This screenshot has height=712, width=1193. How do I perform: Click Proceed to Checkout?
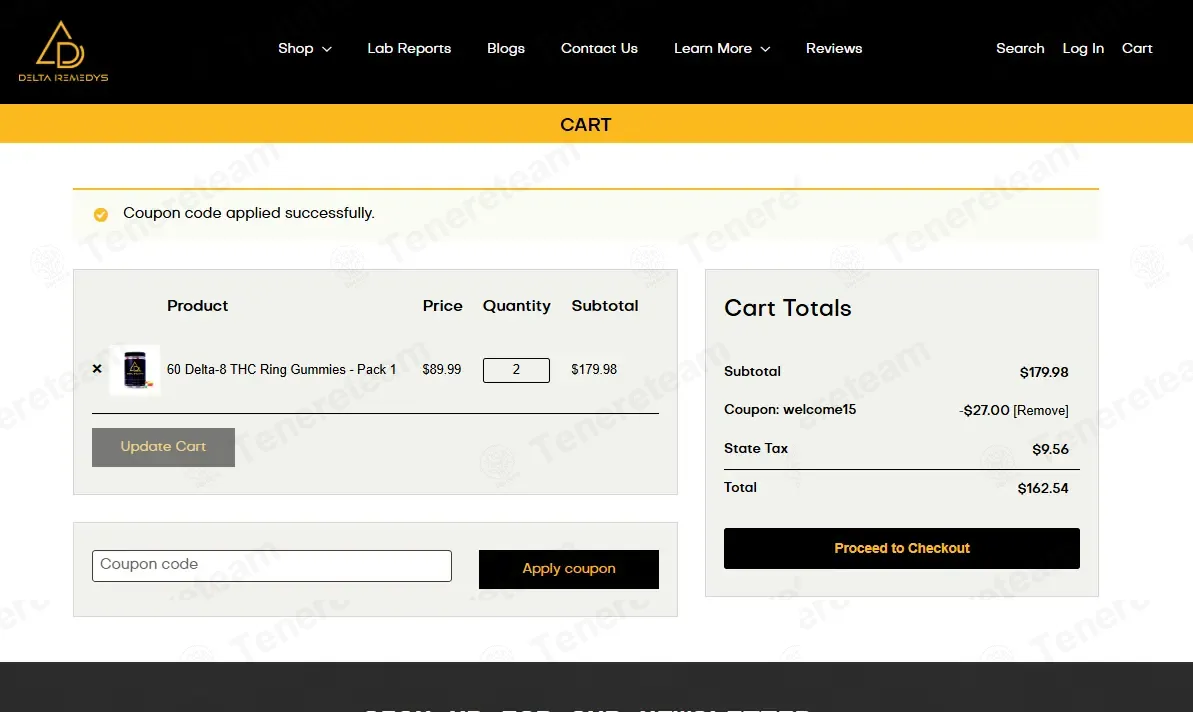coord(902,548)
